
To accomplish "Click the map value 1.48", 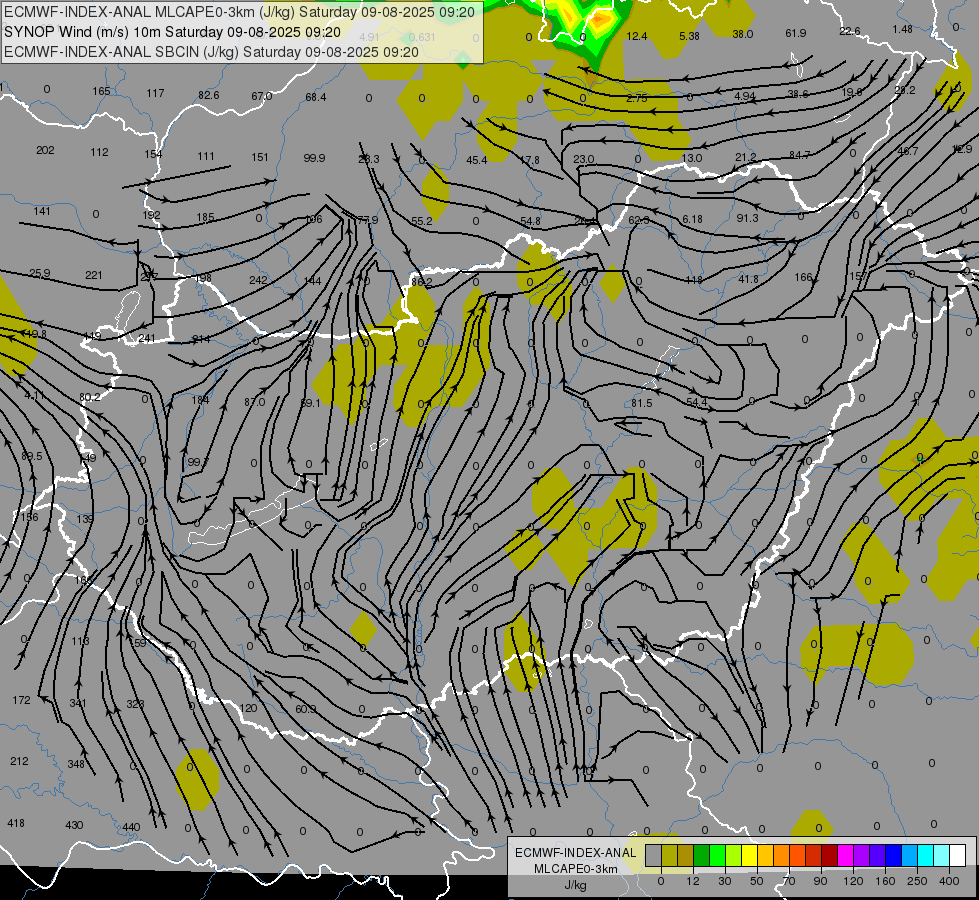I will 902,29.
